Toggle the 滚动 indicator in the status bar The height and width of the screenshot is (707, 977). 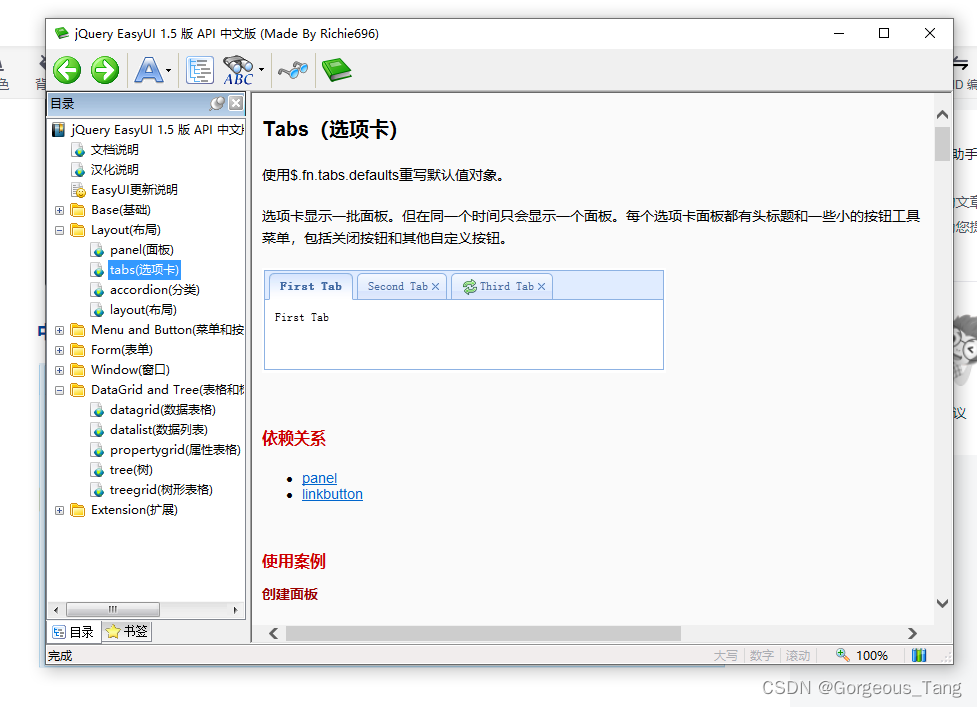[797, 655]
